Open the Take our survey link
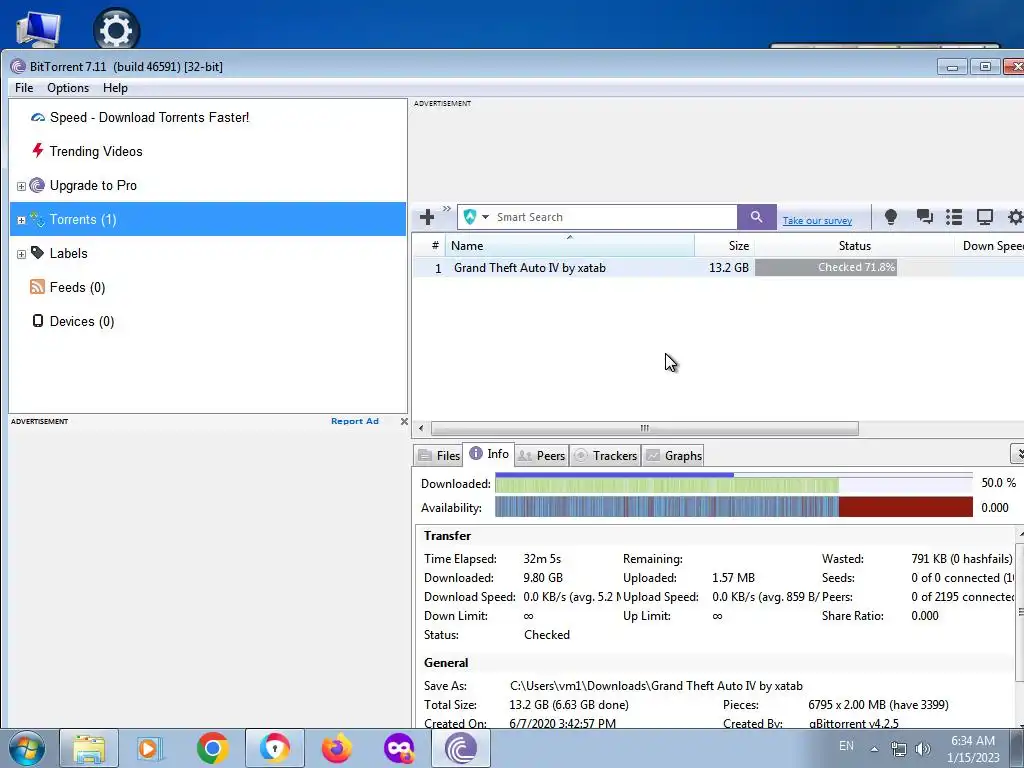Viewport: 1024px width, 768px height. [817, 221]
